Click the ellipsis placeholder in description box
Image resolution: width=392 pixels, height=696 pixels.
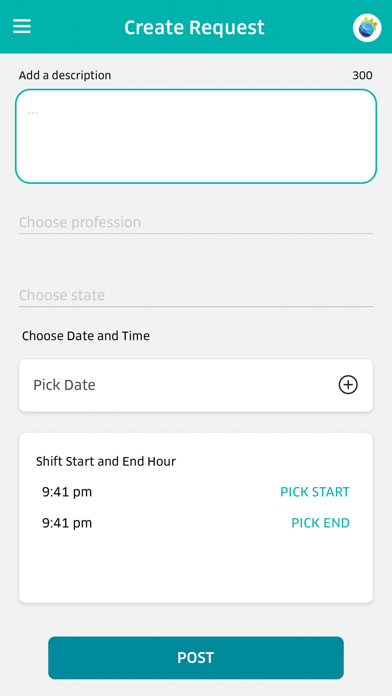(x=33, y=112)
